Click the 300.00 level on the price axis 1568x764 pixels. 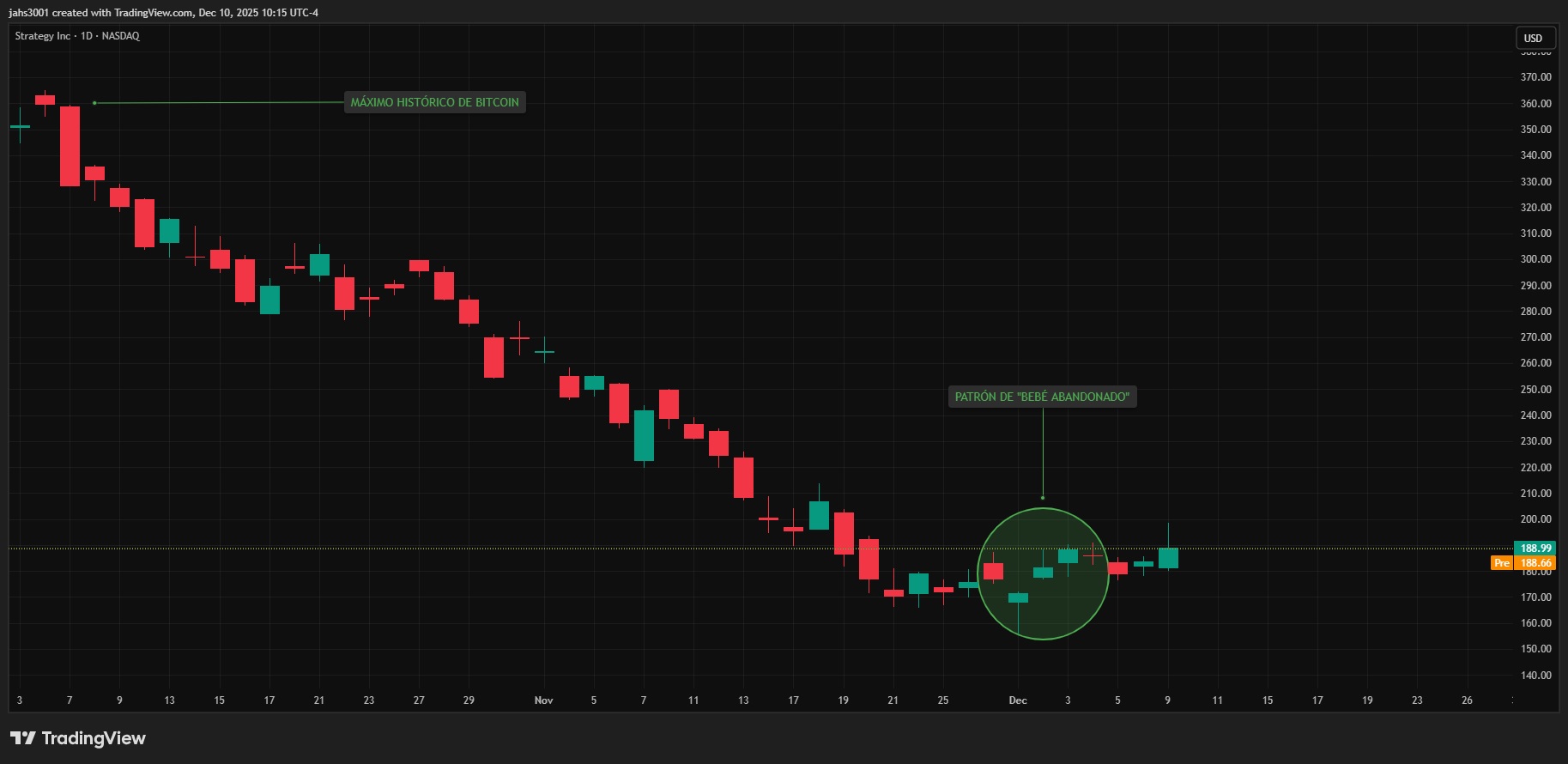pyautogui.click(x=1535, y=259)
